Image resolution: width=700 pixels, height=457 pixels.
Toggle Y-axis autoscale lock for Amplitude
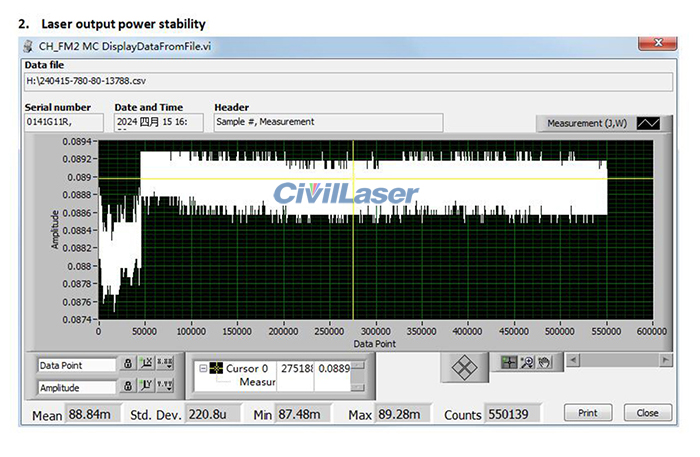(128, 386)
